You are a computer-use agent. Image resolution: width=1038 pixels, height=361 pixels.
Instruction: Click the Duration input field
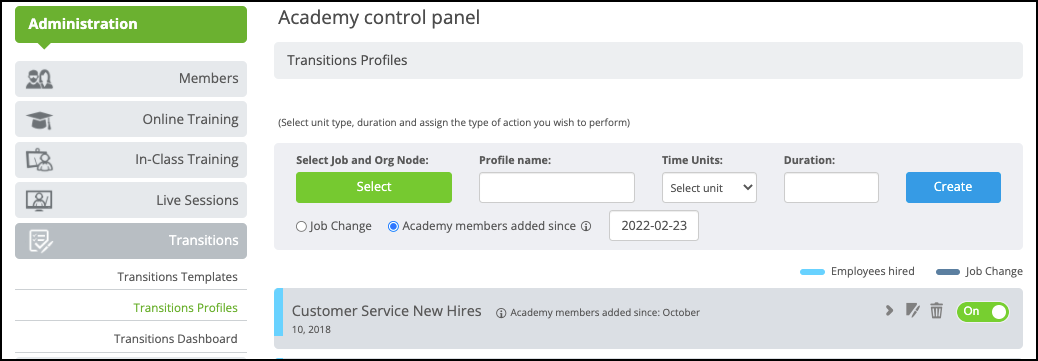tap(831, 187)
